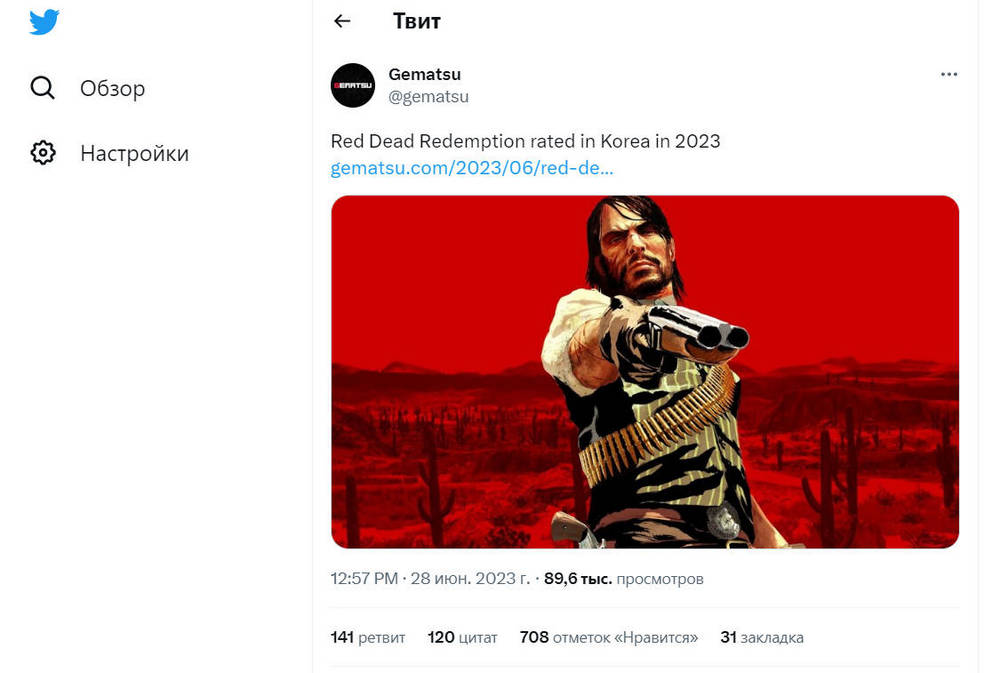Click the Twitter bird logo
1000x673 pixels.
coord(44,21)
